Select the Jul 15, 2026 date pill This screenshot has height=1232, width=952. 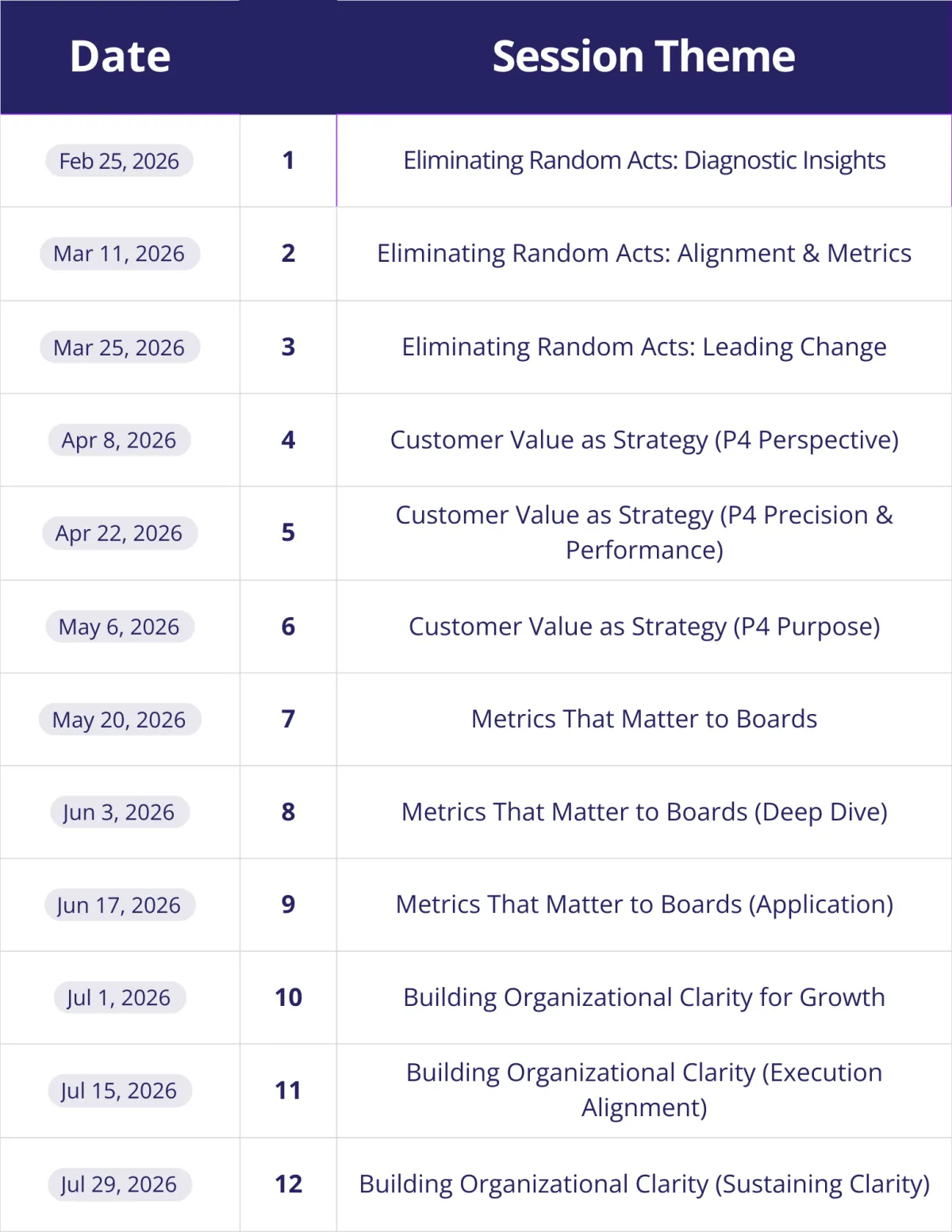point(119,1091)
